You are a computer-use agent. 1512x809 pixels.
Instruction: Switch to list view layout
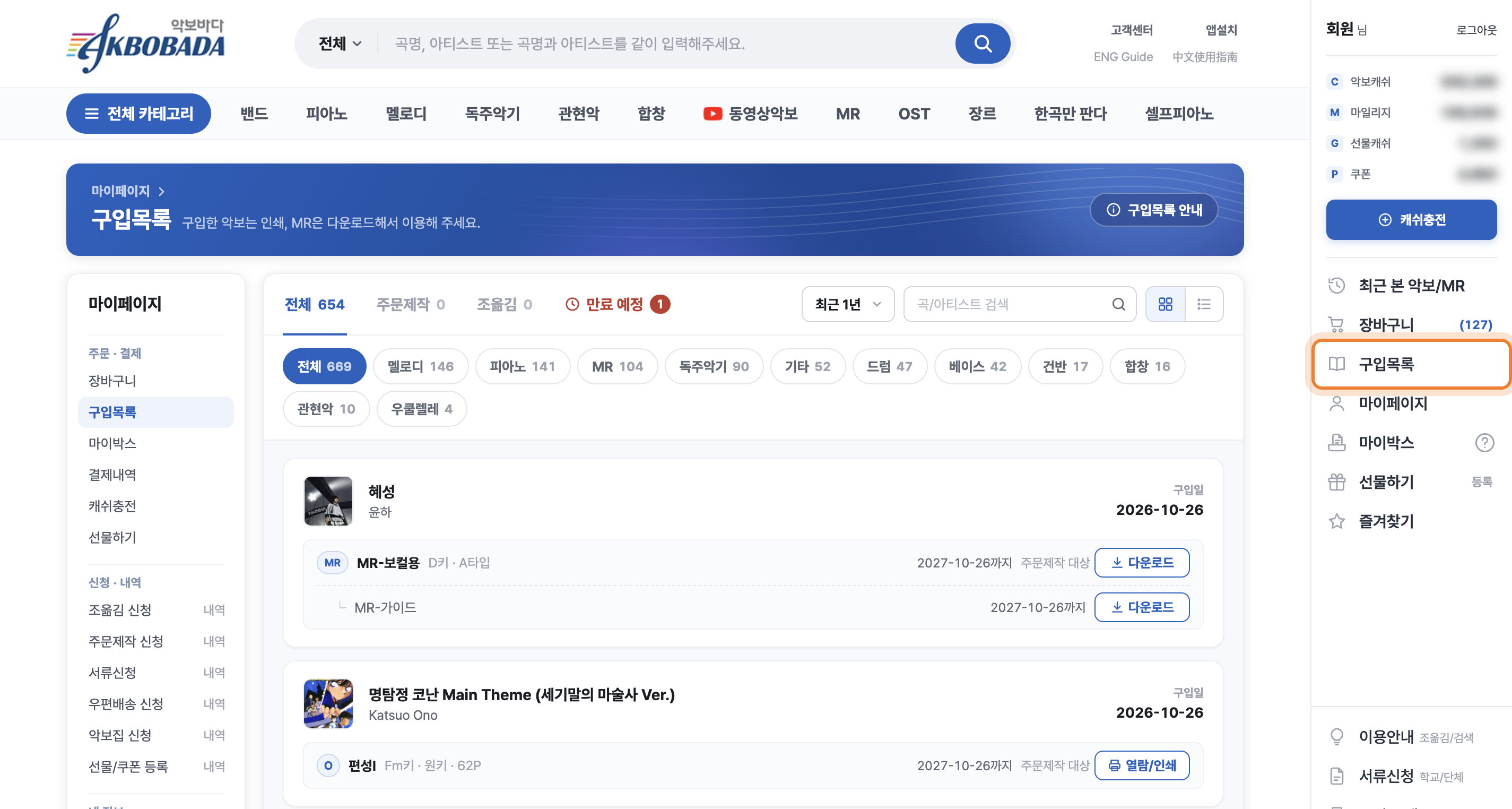(x=1204, y=304)
